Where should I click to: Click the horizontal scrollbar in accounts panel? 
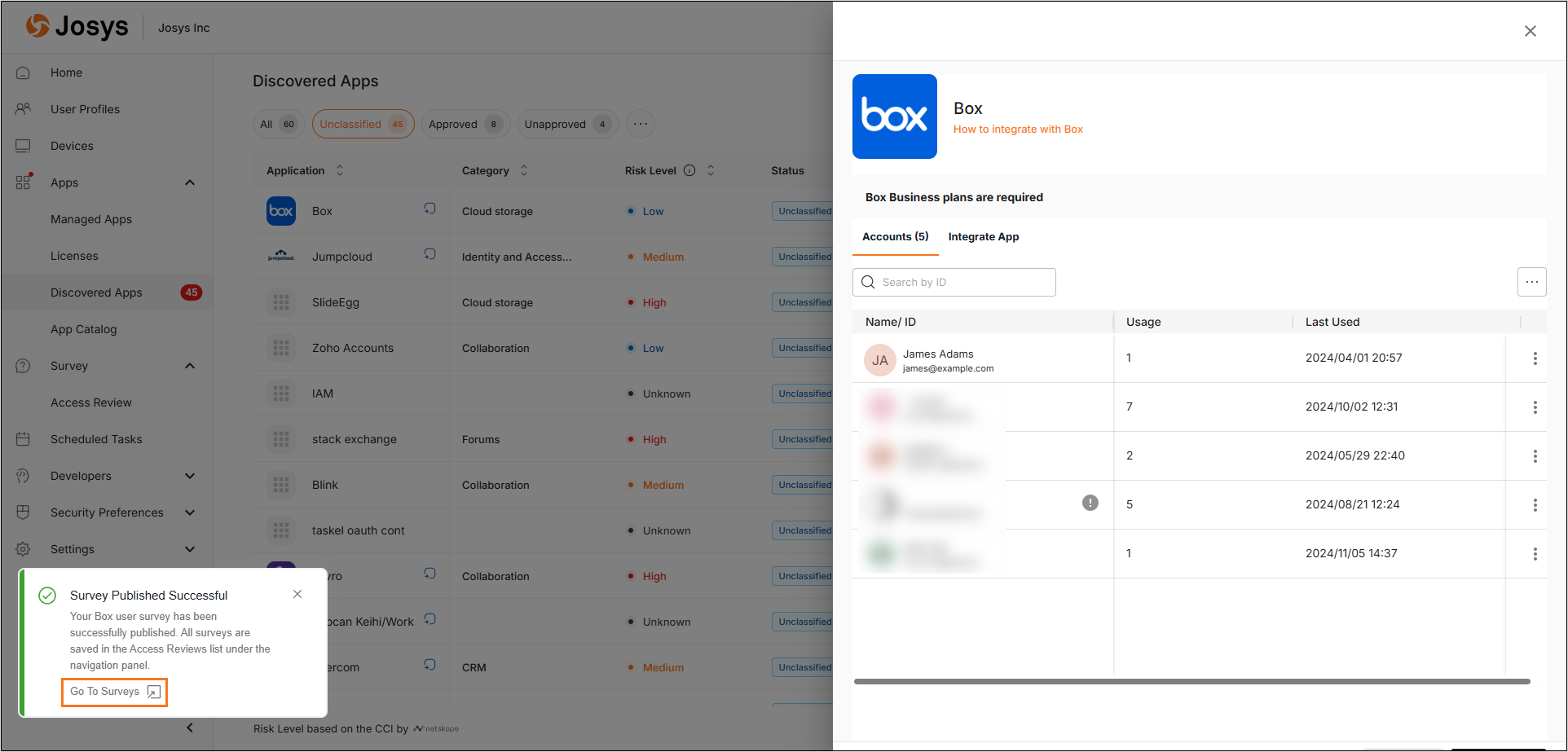pos(1192,681)
